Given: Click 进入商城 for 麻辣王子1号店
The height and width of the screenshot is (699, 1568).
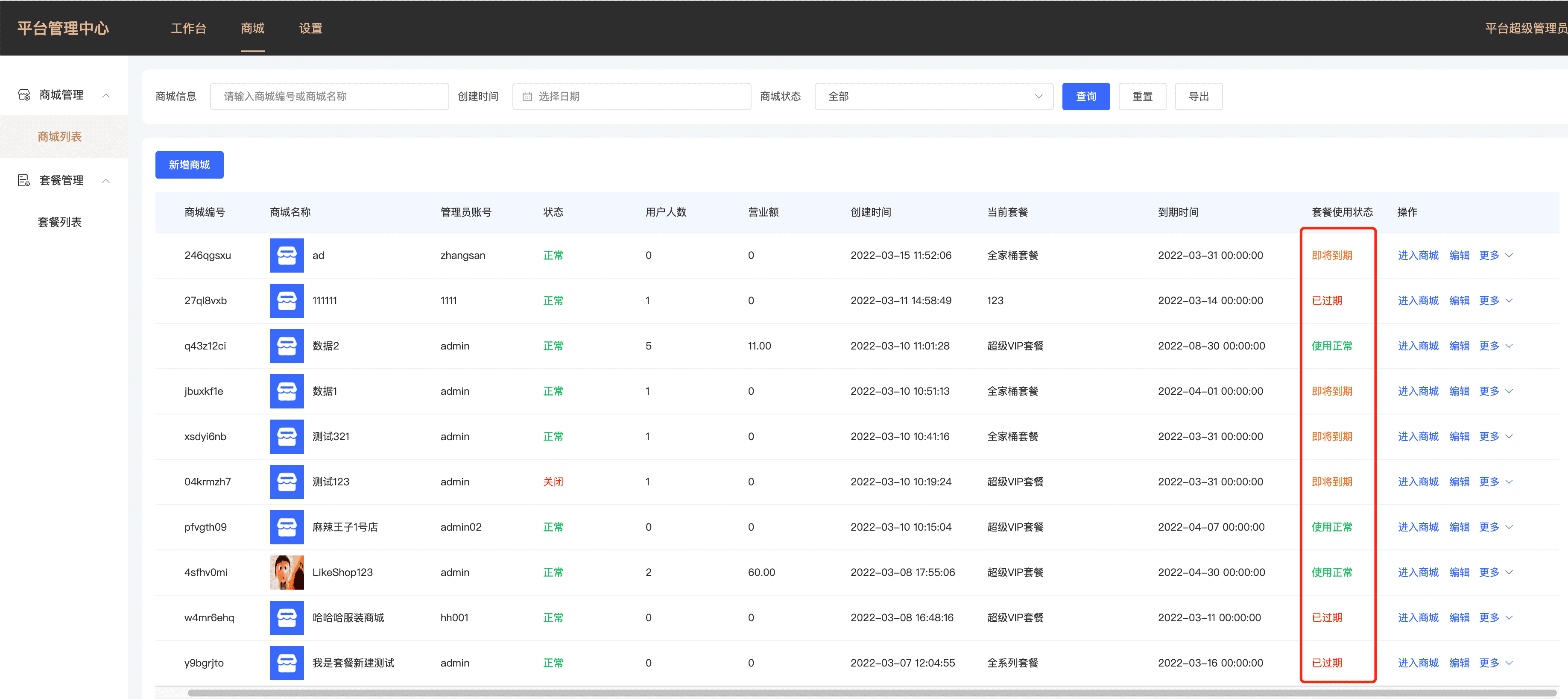Looking at the screenshot, I should pos(1418,527).
